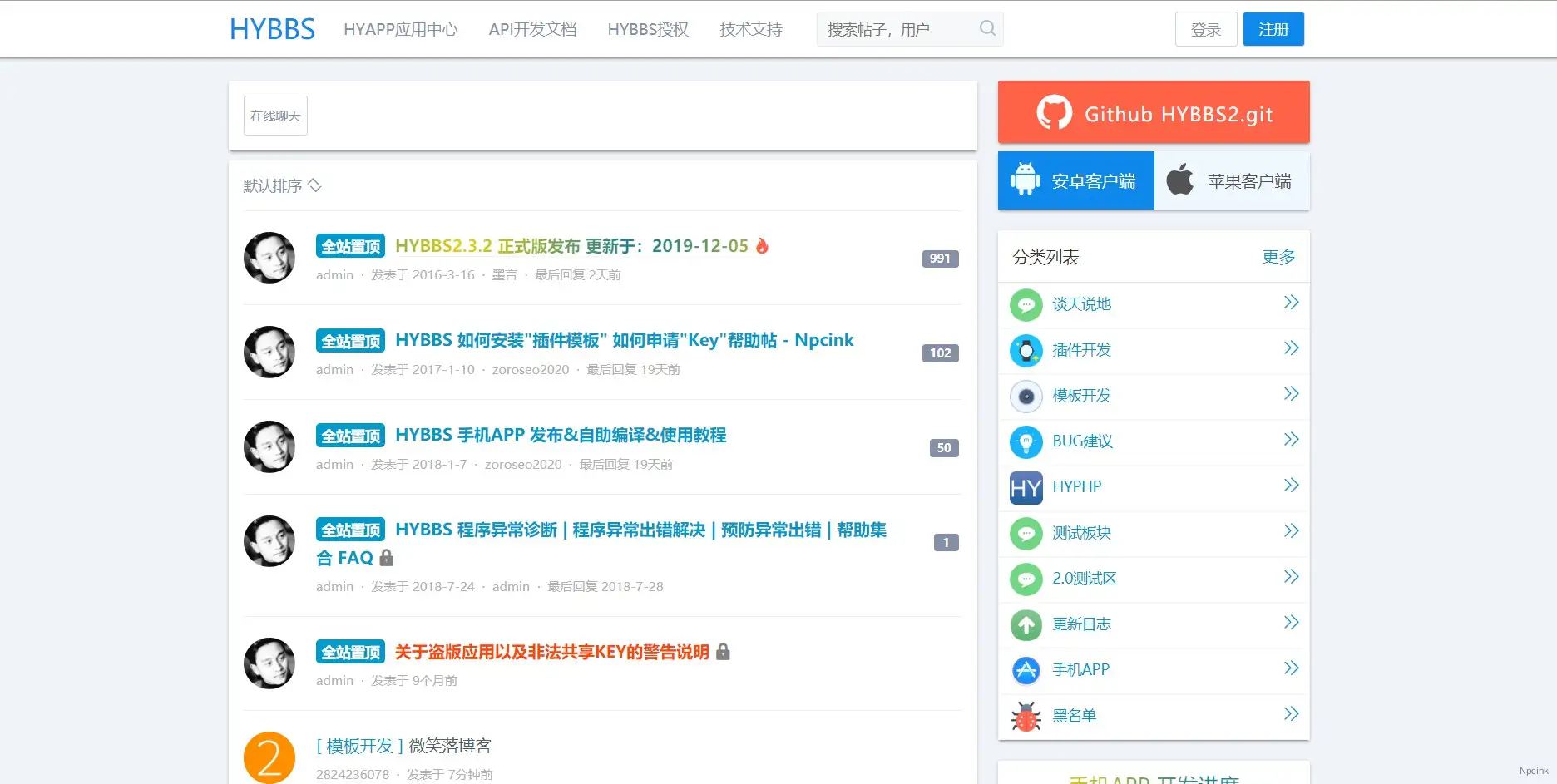
Task: Open the 关于盗版应用 warning thread
Action: pyautogui.click(x=552, y=652)
